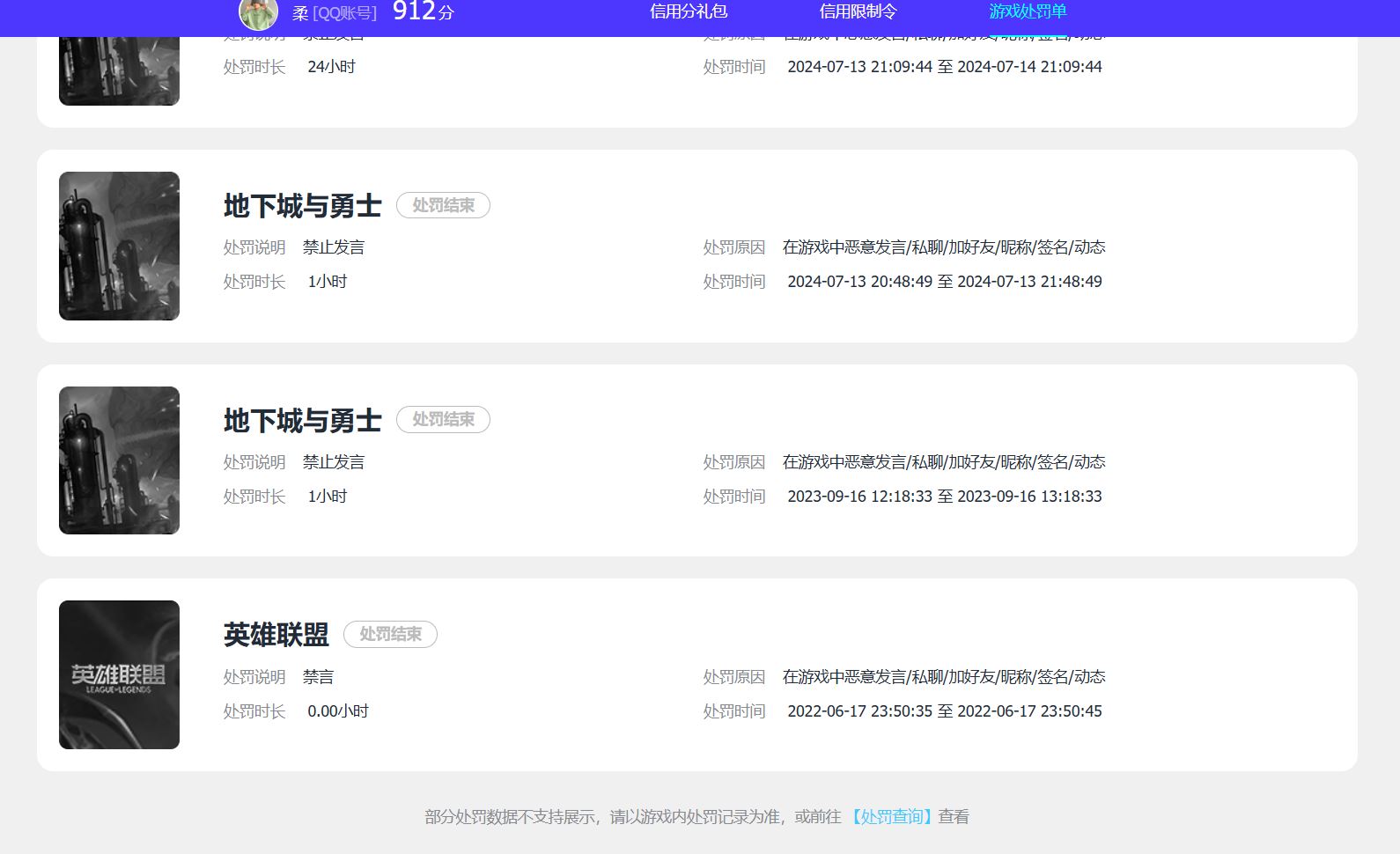Click 1小时 duration on the 2024-07-13 20:48:49 card

[328, 282]
